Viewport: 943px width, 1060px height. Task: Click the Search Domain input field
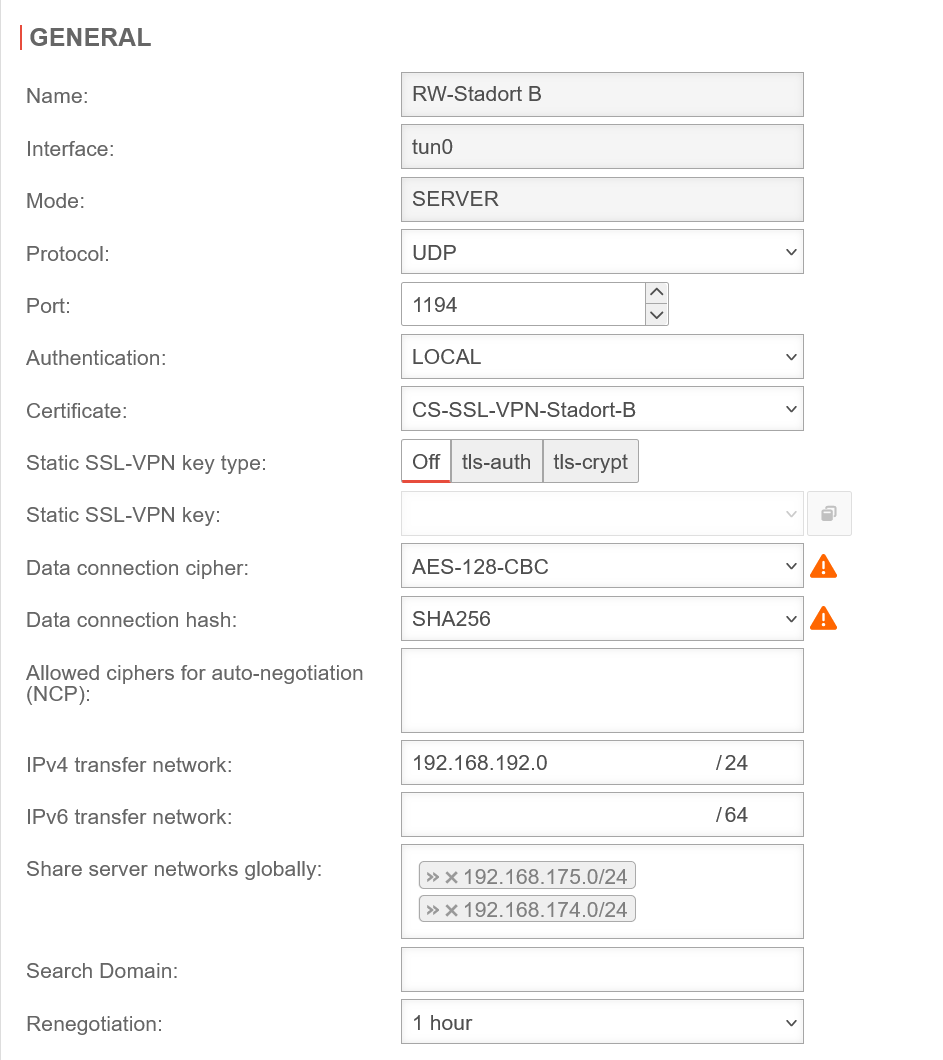tap(602, 970)
